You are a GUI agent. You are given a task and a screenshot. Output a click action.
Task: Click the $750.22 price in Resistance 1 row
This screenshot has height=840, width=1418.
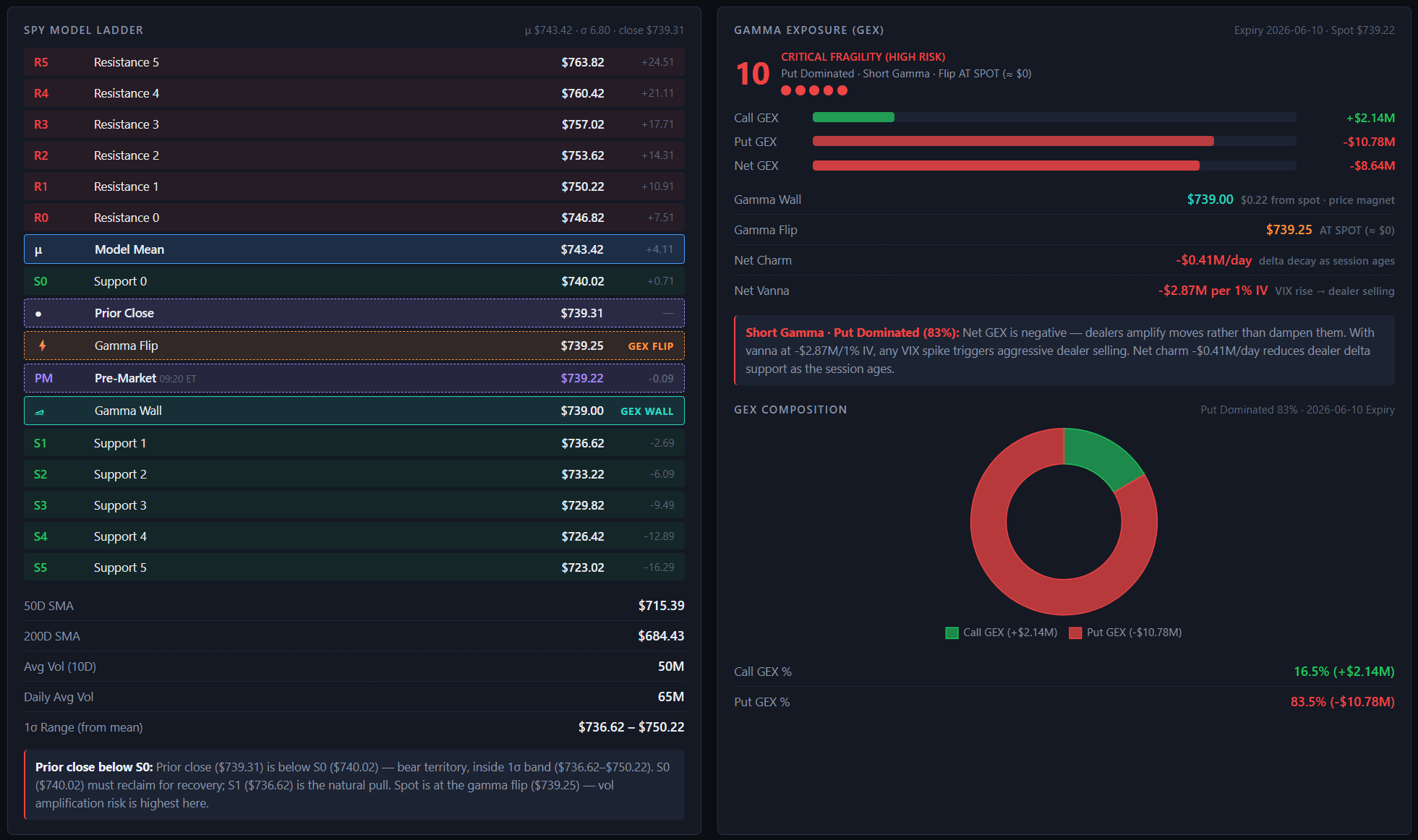point(583,187)
